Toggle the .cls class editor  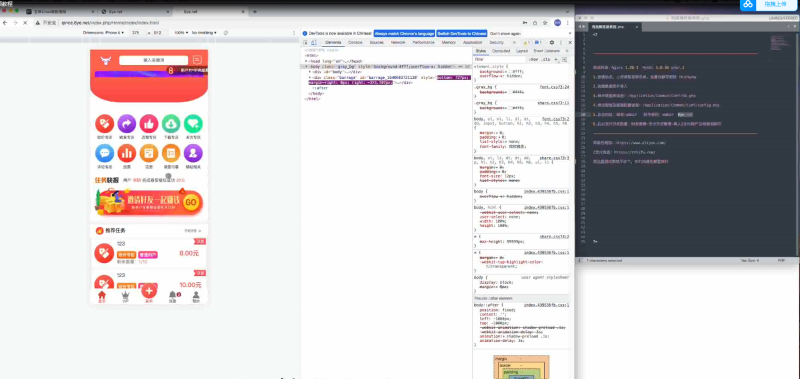tap(547, 60)
